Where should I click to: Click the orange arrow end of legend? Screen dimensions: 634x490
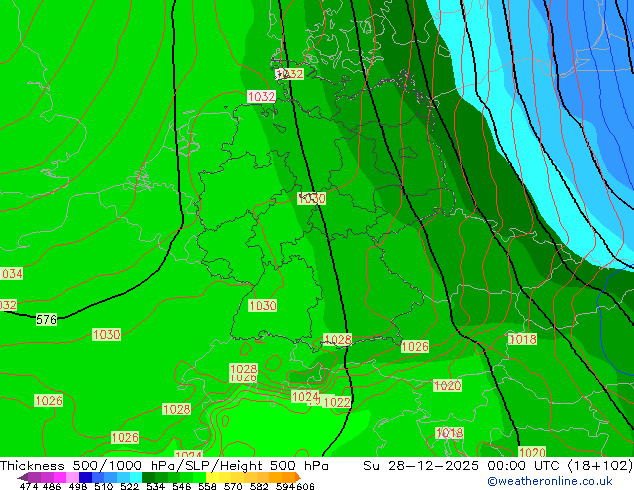[298, 477]
